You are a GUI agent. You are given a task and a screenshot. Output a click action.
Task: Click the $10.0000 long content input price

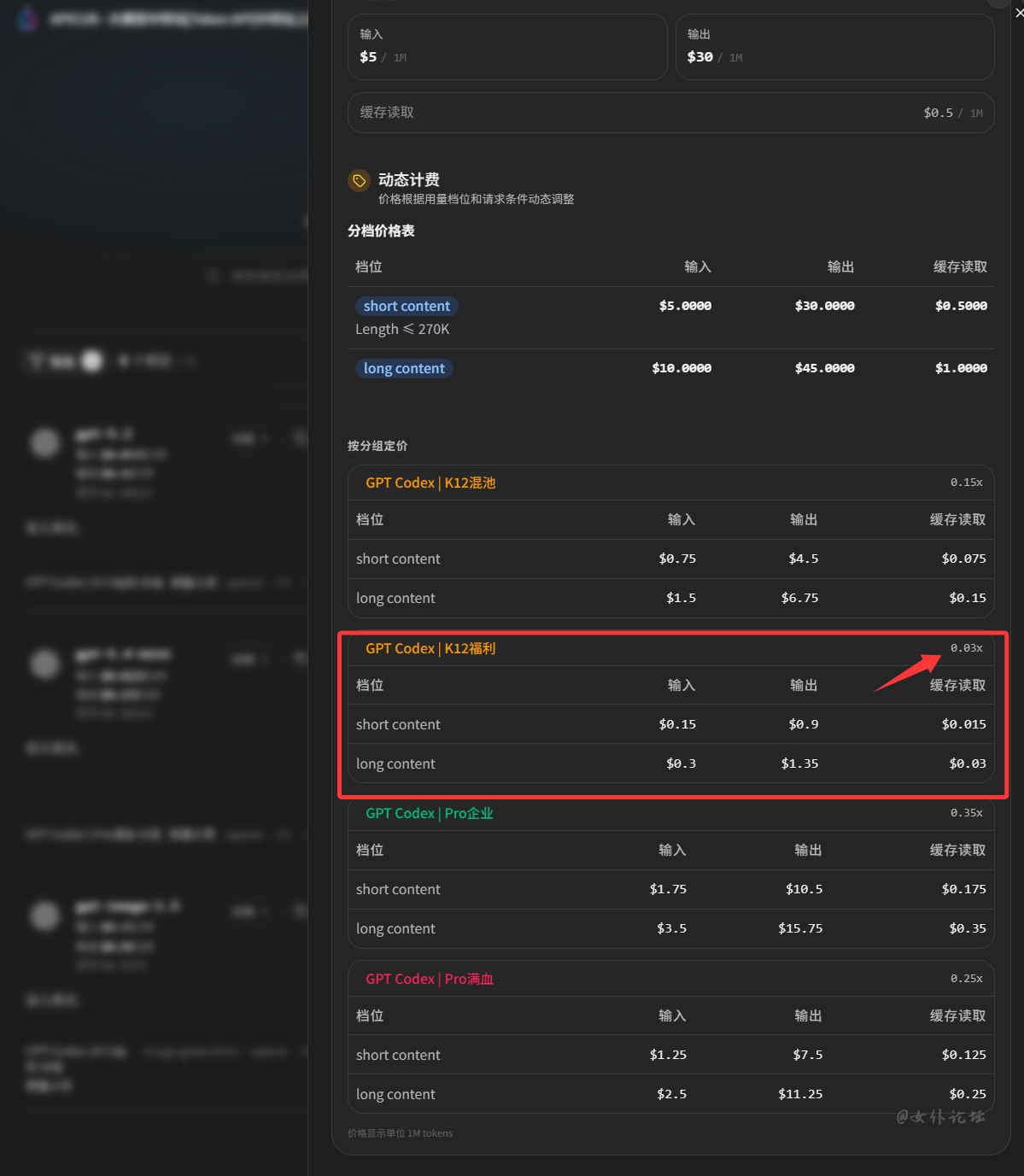[682, 368]
